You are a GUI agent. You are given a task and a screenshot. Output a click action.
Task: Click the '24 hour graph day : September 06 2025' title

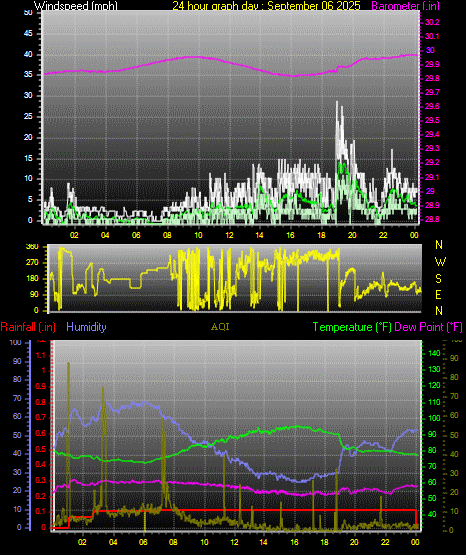point(266,6)
